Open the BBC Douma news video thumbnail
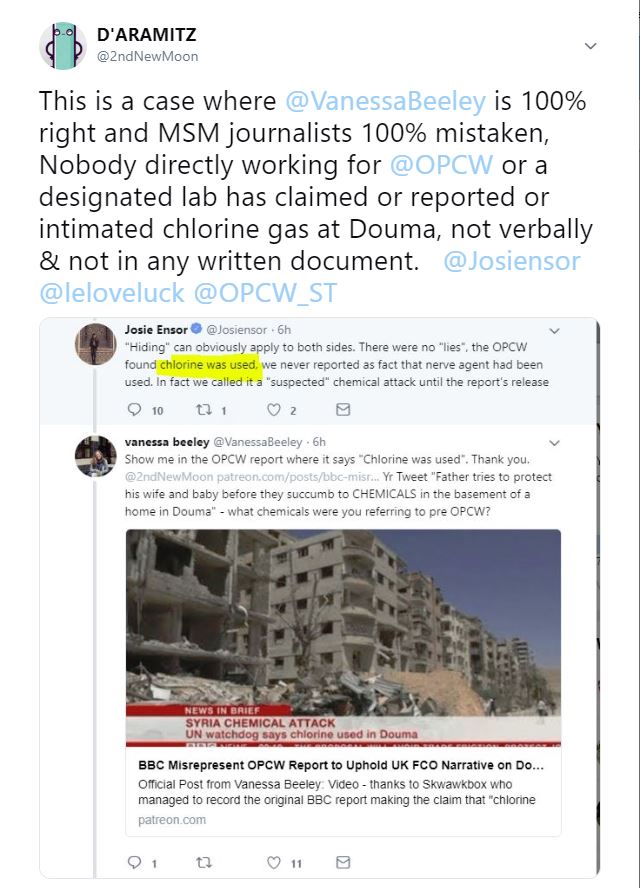 tap(343, 638)
